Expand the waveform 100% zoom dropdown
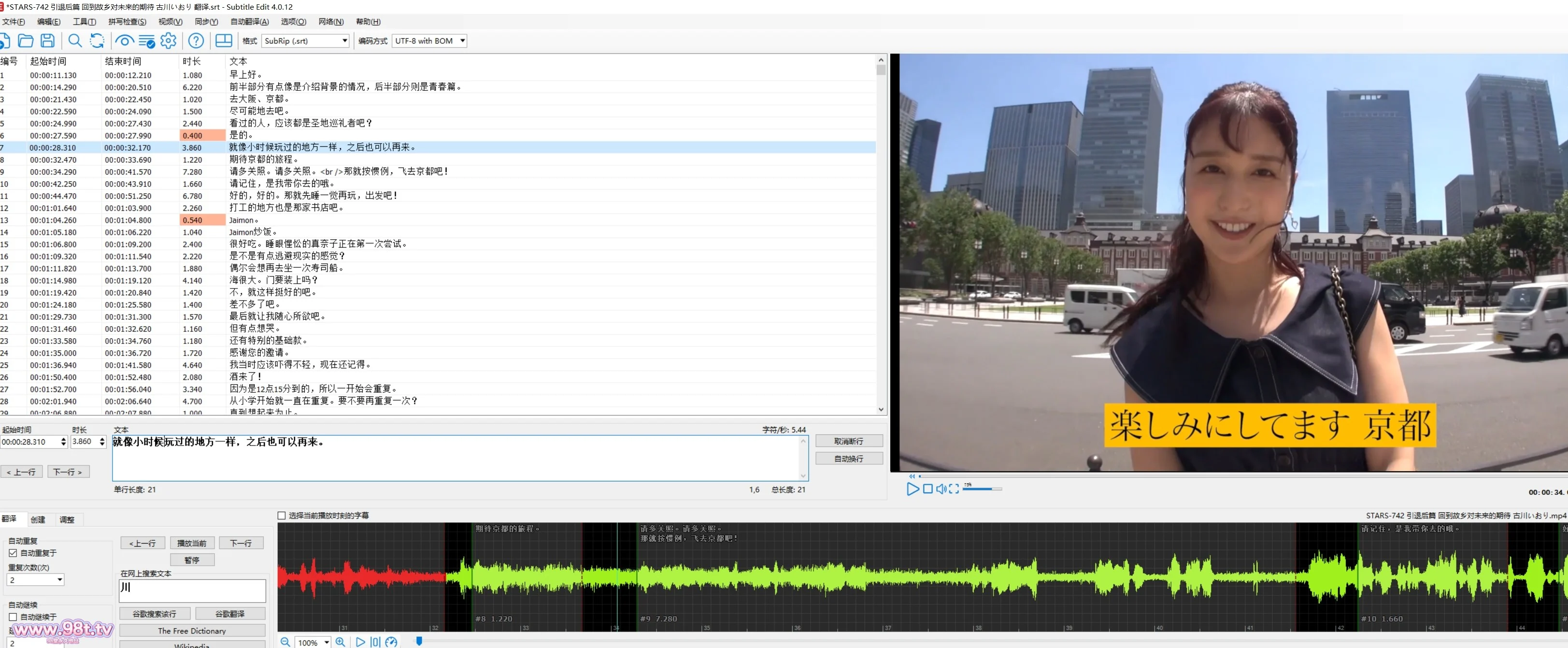The height and width of the screenshot is (648, 1568). [327, 642]
